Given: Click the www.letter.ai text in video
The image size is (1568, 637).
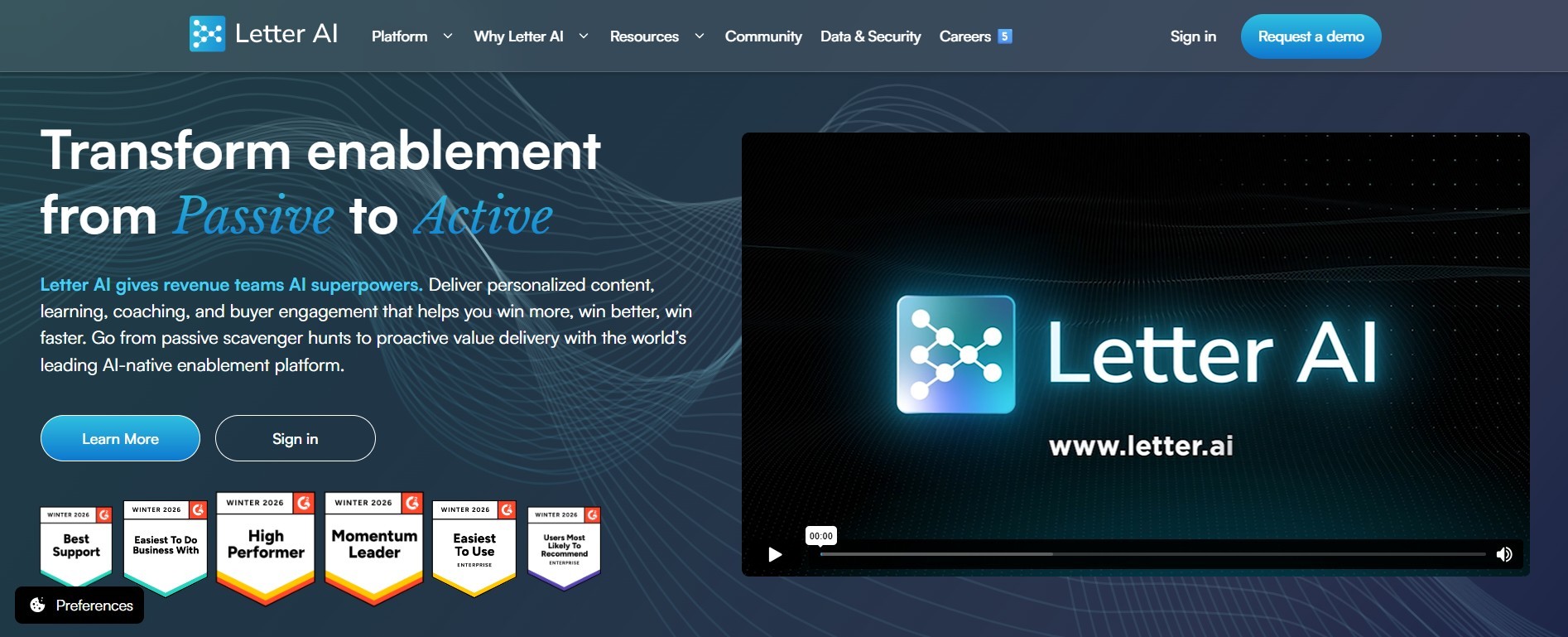Looking at the screenshot, I should point(1141,446).
